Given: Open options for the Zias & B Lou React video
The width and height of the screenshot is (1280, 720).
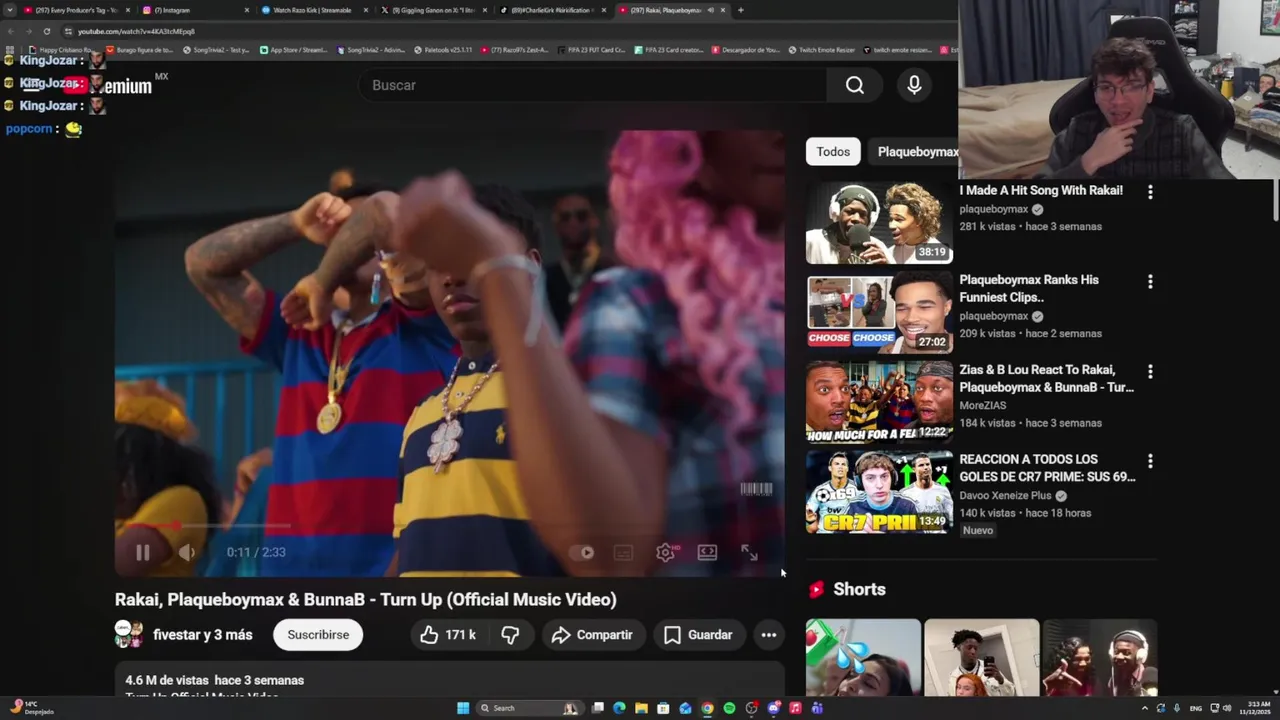Looking at the screenshot, I should point(1150,372).
